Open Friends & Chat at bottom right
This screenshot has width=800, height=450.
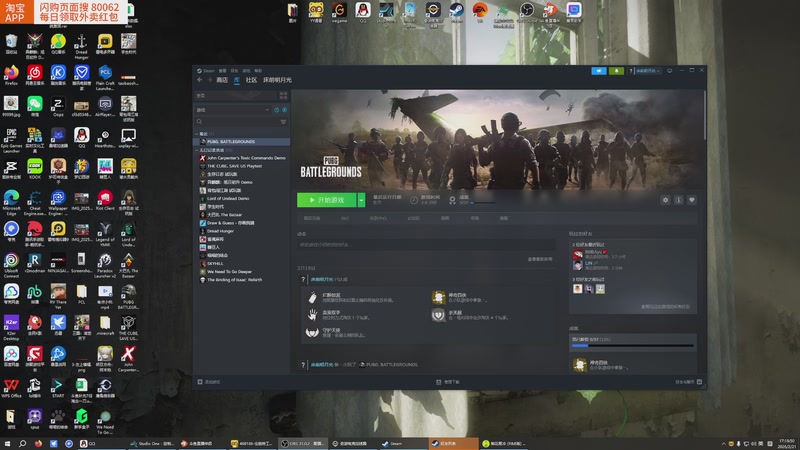[688, 382]
